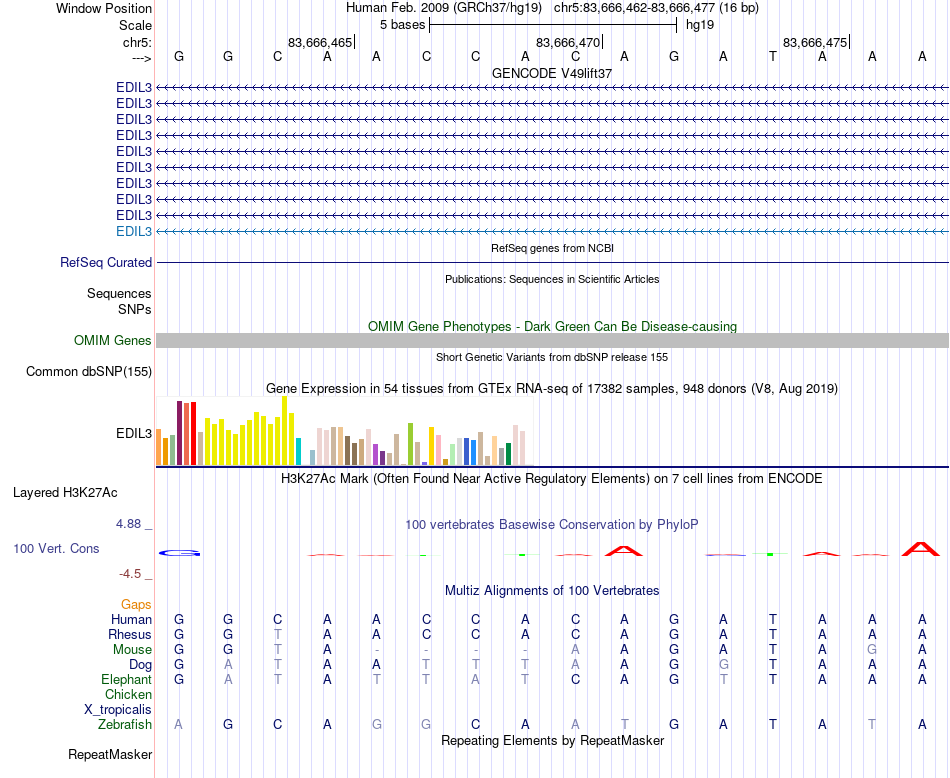Click the light blue EDIL3 transcript label

(134, 231)
